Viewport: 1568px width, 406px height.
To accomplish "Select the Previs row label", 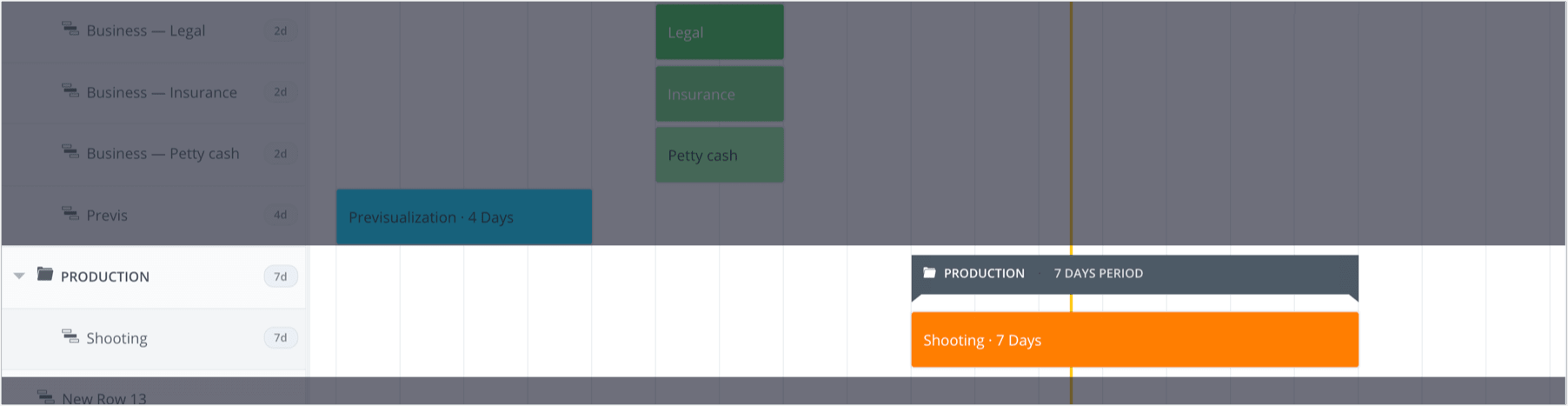I will (107, 216).
